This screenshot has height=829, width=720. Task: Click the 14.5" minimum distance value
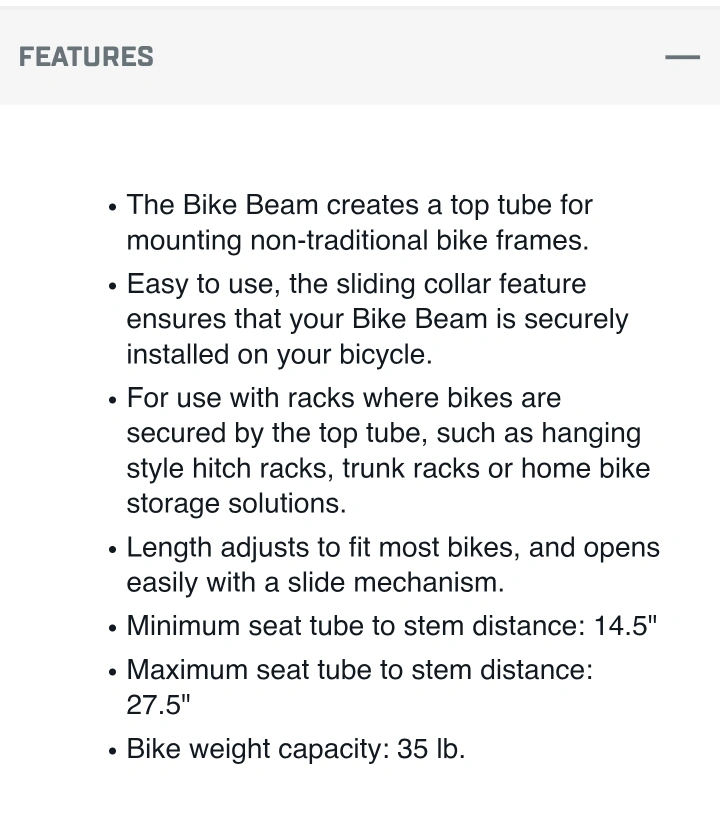click(626, 626)
